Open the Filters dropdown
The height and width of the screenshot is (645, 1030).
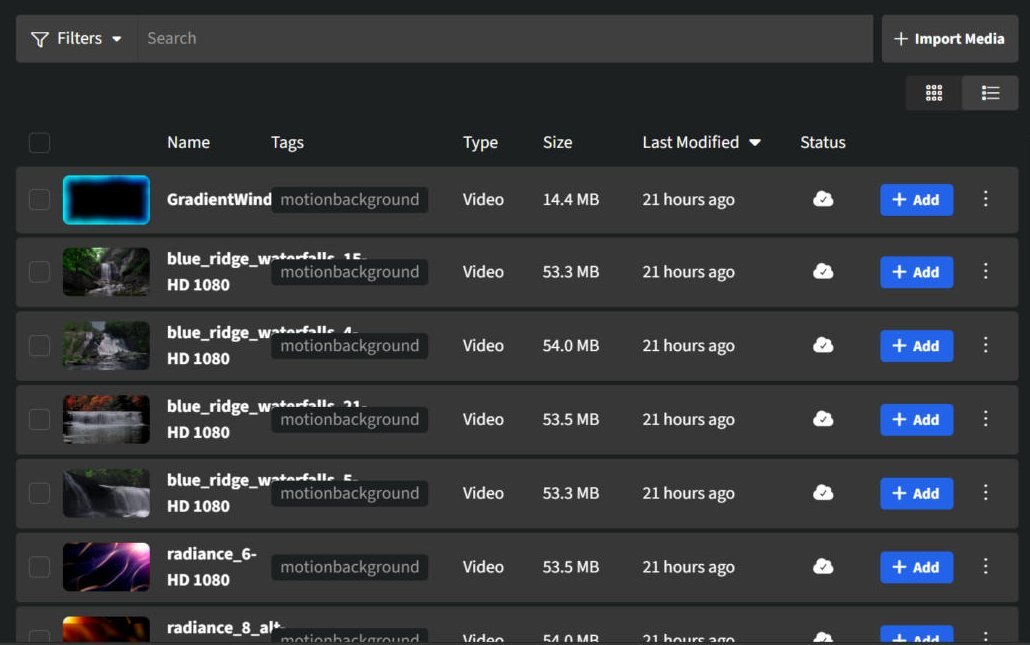(x=76, y=39)
